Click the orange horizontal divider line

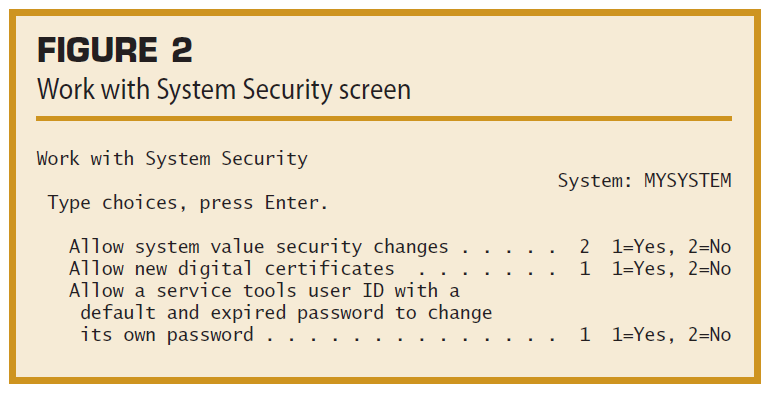point(384,118)
